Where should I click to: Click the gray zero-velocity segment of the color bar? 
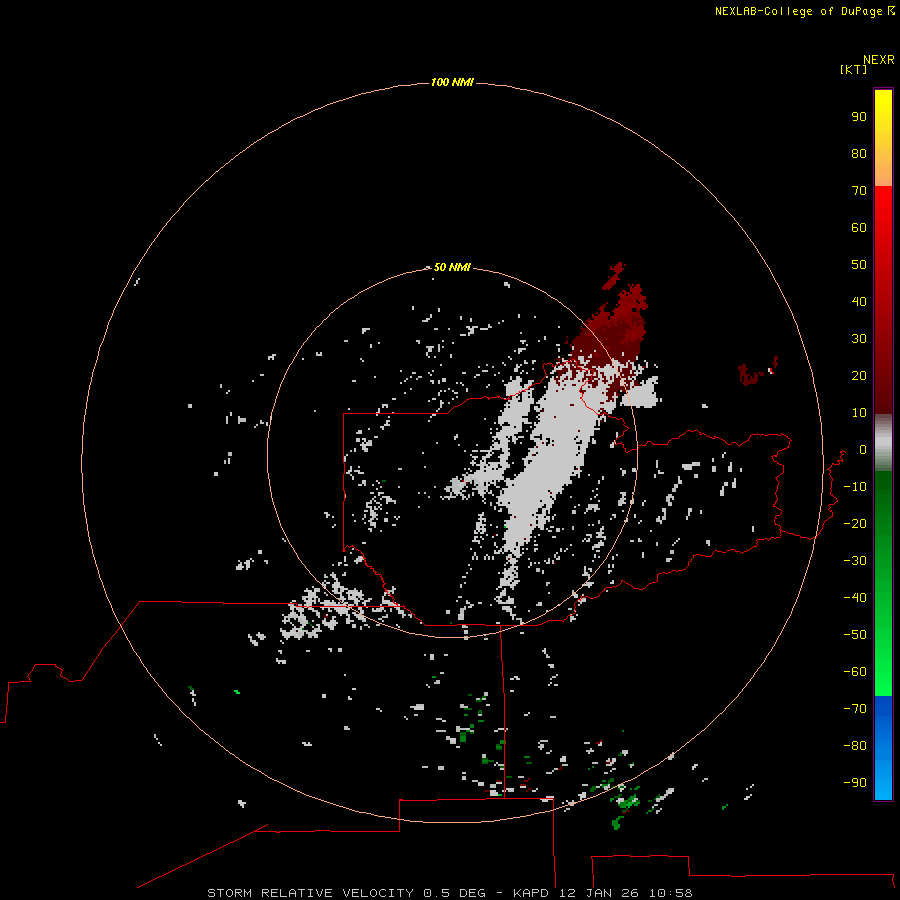click(x=883, y=443)
